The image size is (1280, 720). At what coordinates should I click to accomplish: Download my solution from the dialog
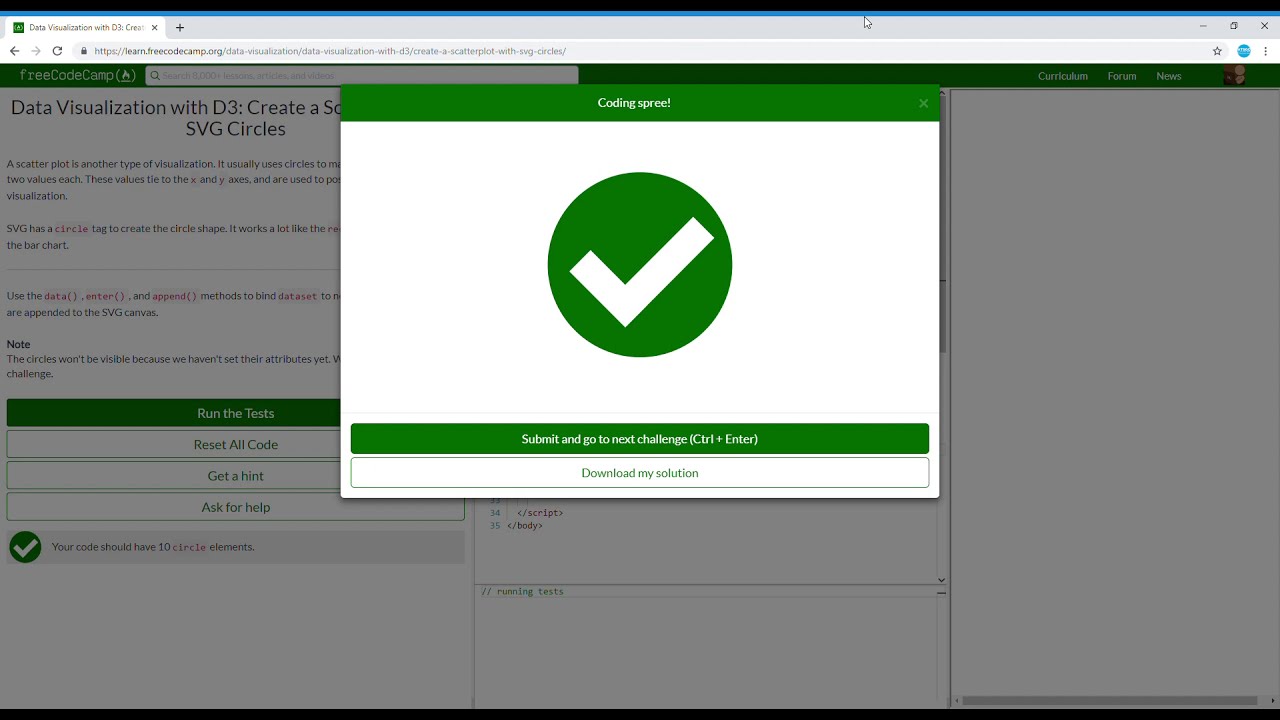pyautogui.click(x=640, y=473)
